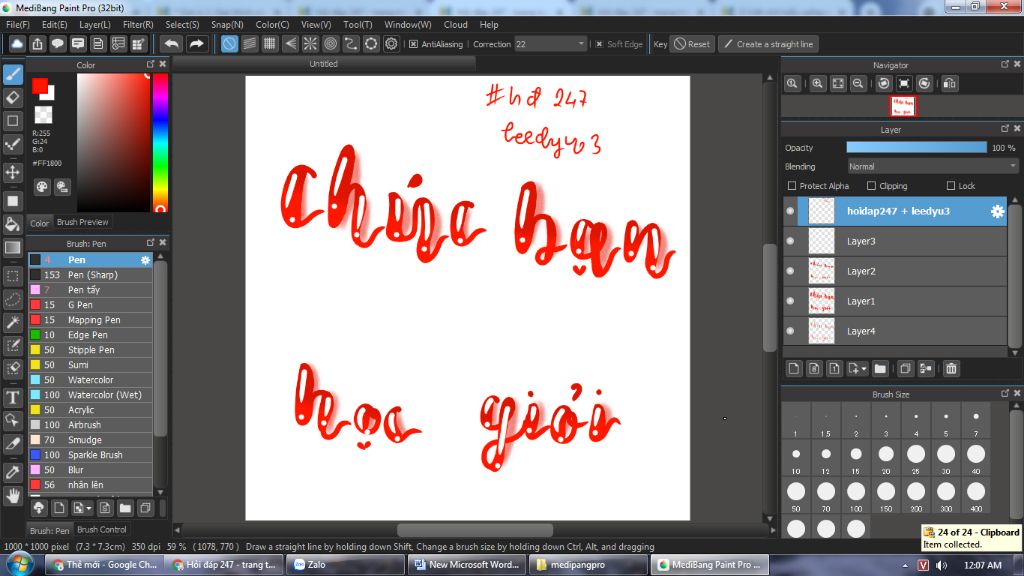This screenshot has width=1024, height=576.
Task: Select the Brush tool in left toolbar
Action: (13, 74)
